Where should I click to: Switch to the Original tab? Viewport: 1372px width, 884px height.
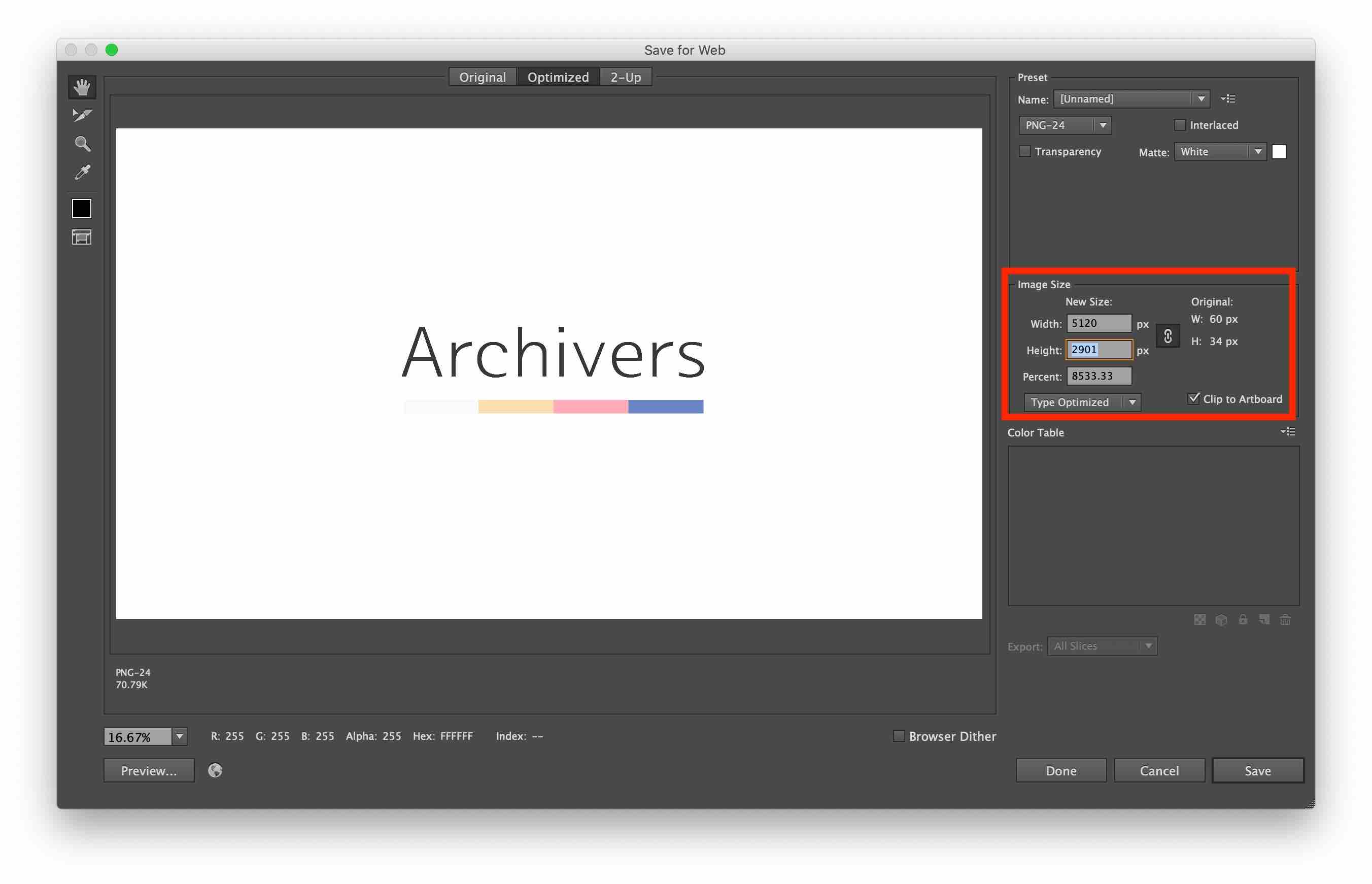(482, 77)
